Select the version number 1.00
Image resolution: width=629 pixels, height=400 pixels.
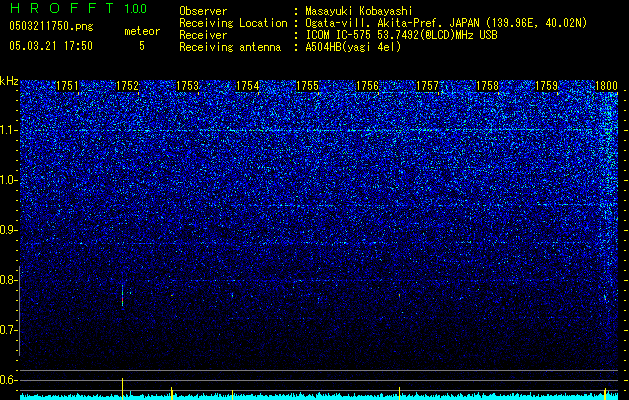[136, 8]
